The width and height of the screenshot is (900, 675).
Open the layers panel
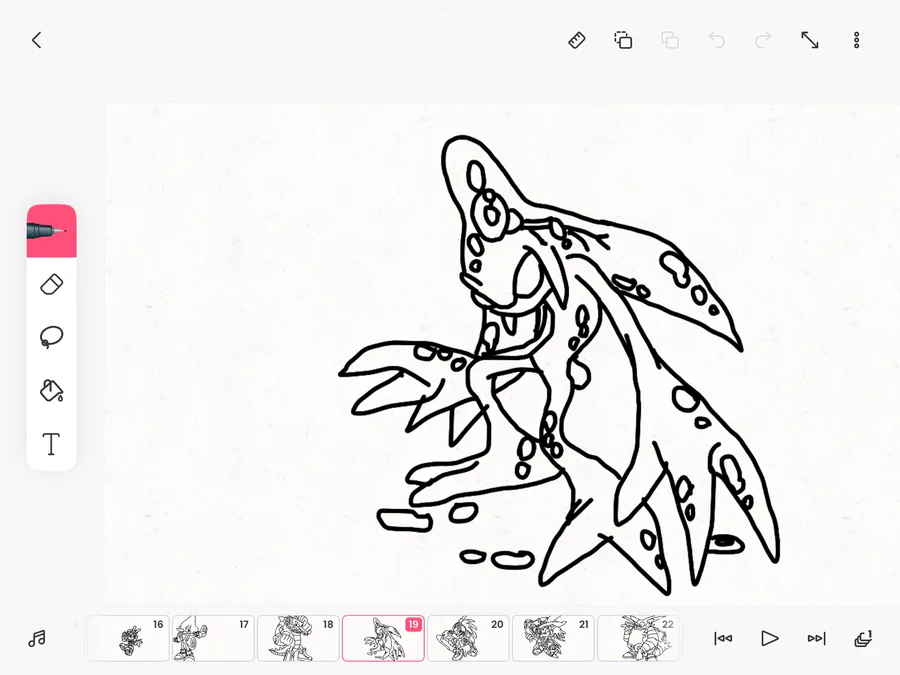coord(863,638)
